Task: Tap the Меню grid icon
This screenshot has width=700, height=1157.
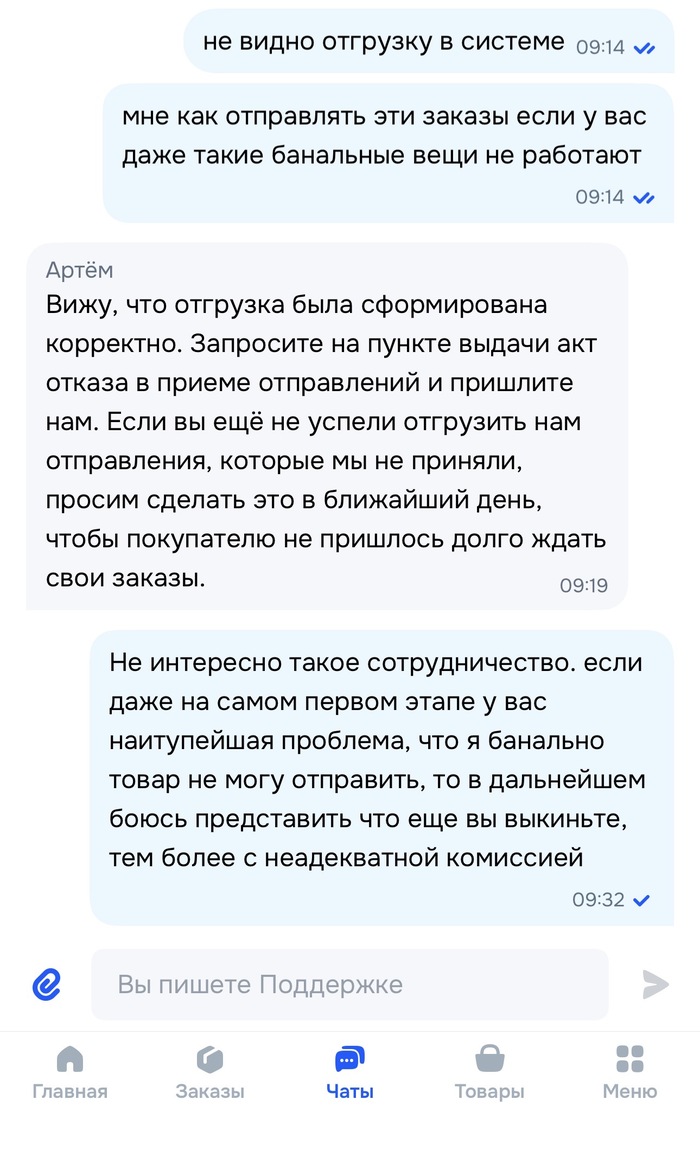Action: click(630, 1058)
